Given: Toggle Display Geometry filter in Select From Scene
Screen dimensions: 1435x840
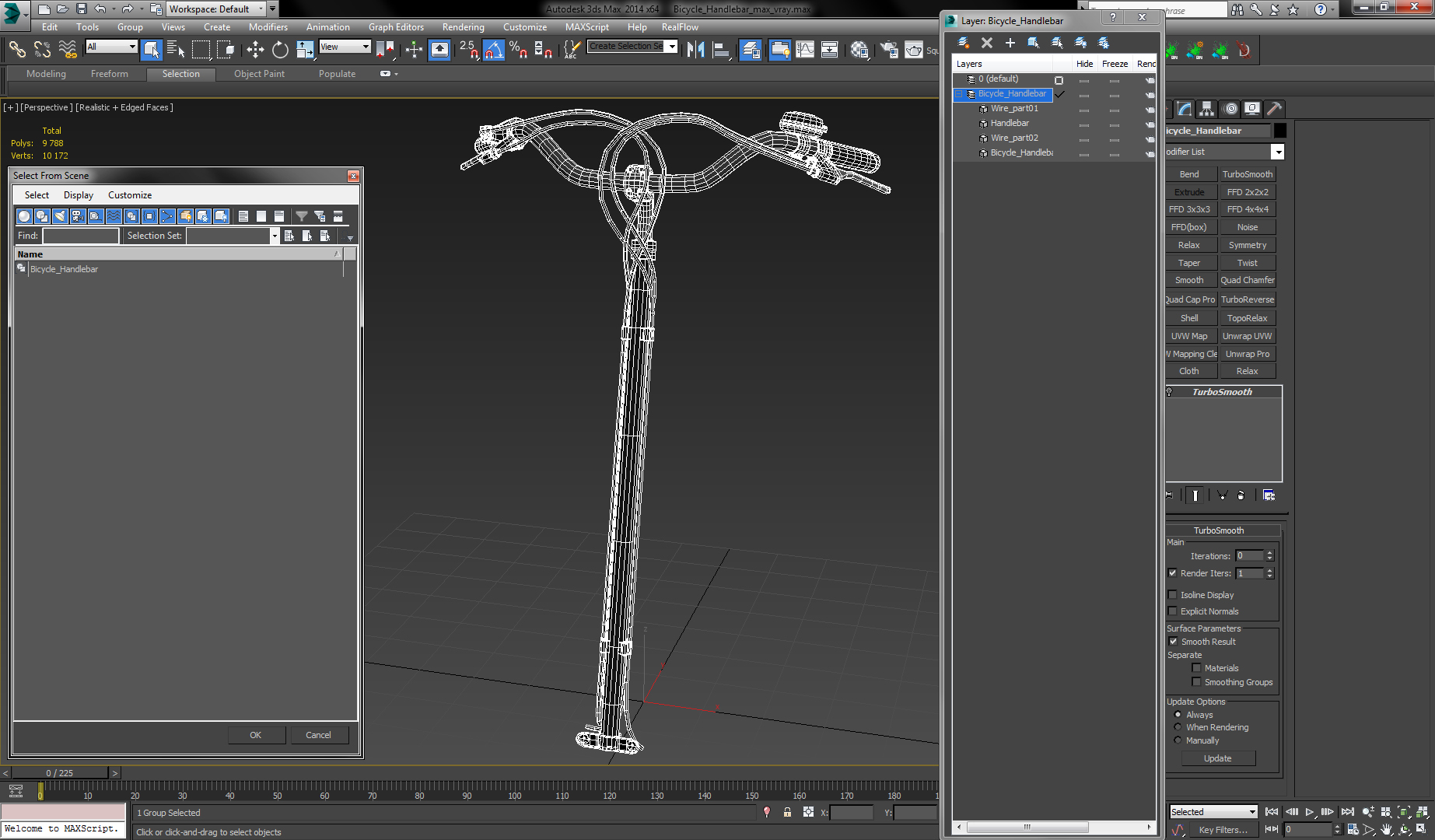Looking at the screenshot, I should pyautogui.click(x=24, y=216).
